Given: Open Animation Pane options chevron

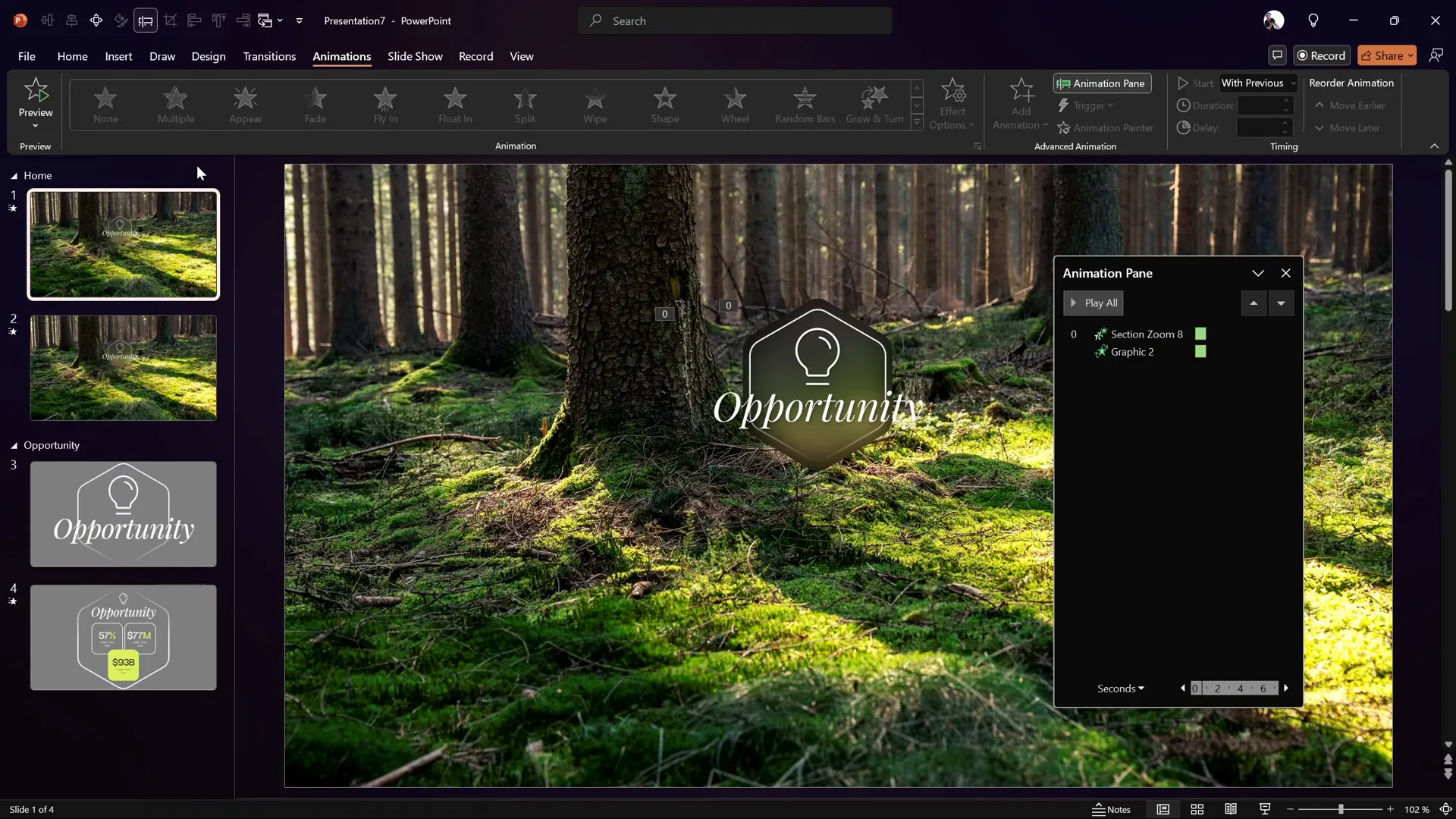Looking at the screenshot, I should point(1258,273).
